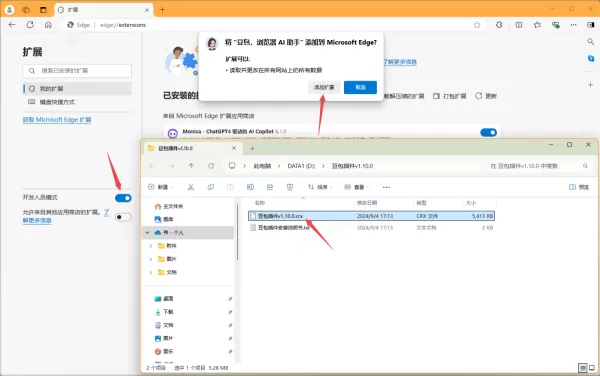Click Explorer copy icon
Screen dimensions: 600x376
[x=210, y=187]
